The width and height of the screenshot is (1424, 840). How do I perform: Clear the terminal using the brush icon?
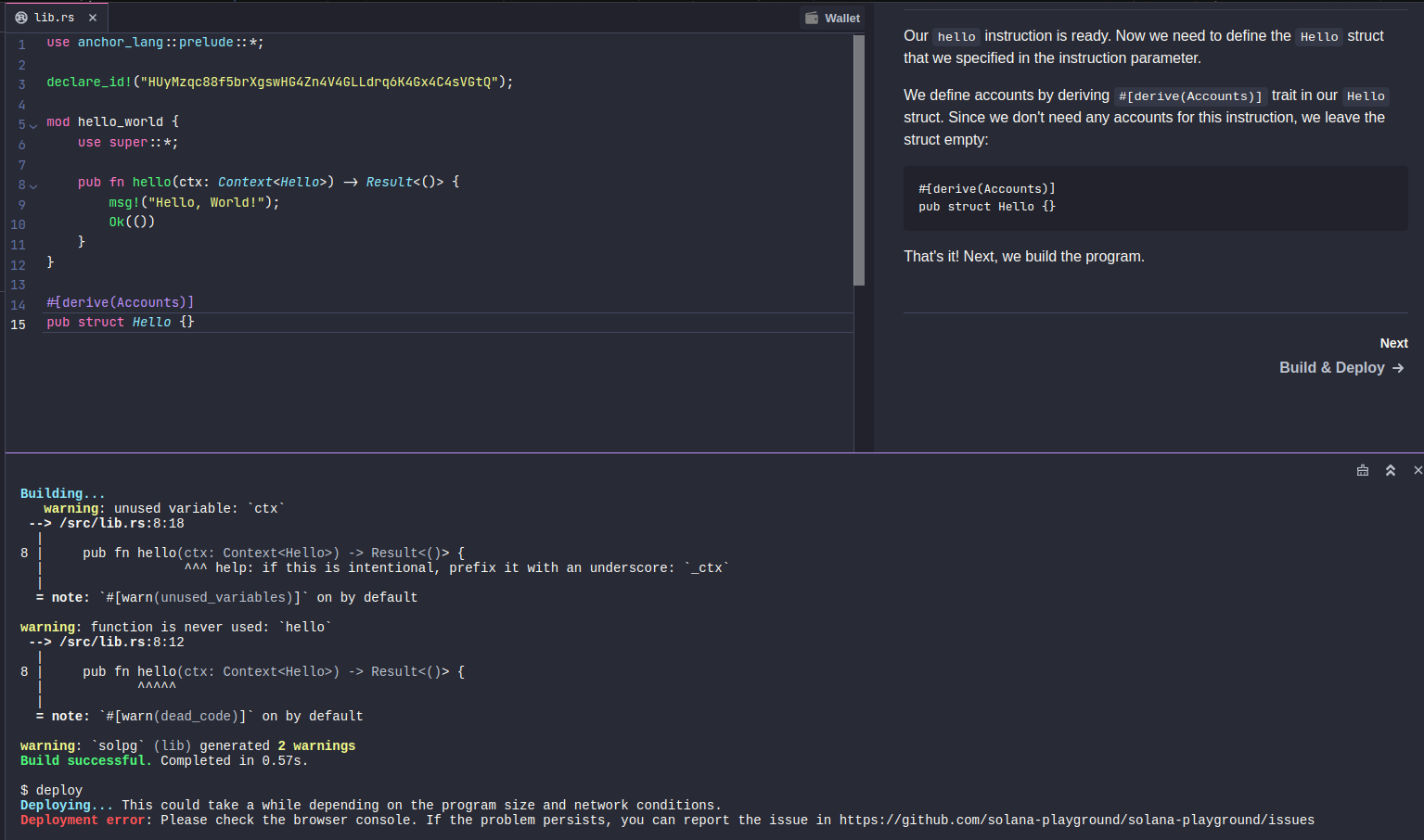(x=1362, y=470)
